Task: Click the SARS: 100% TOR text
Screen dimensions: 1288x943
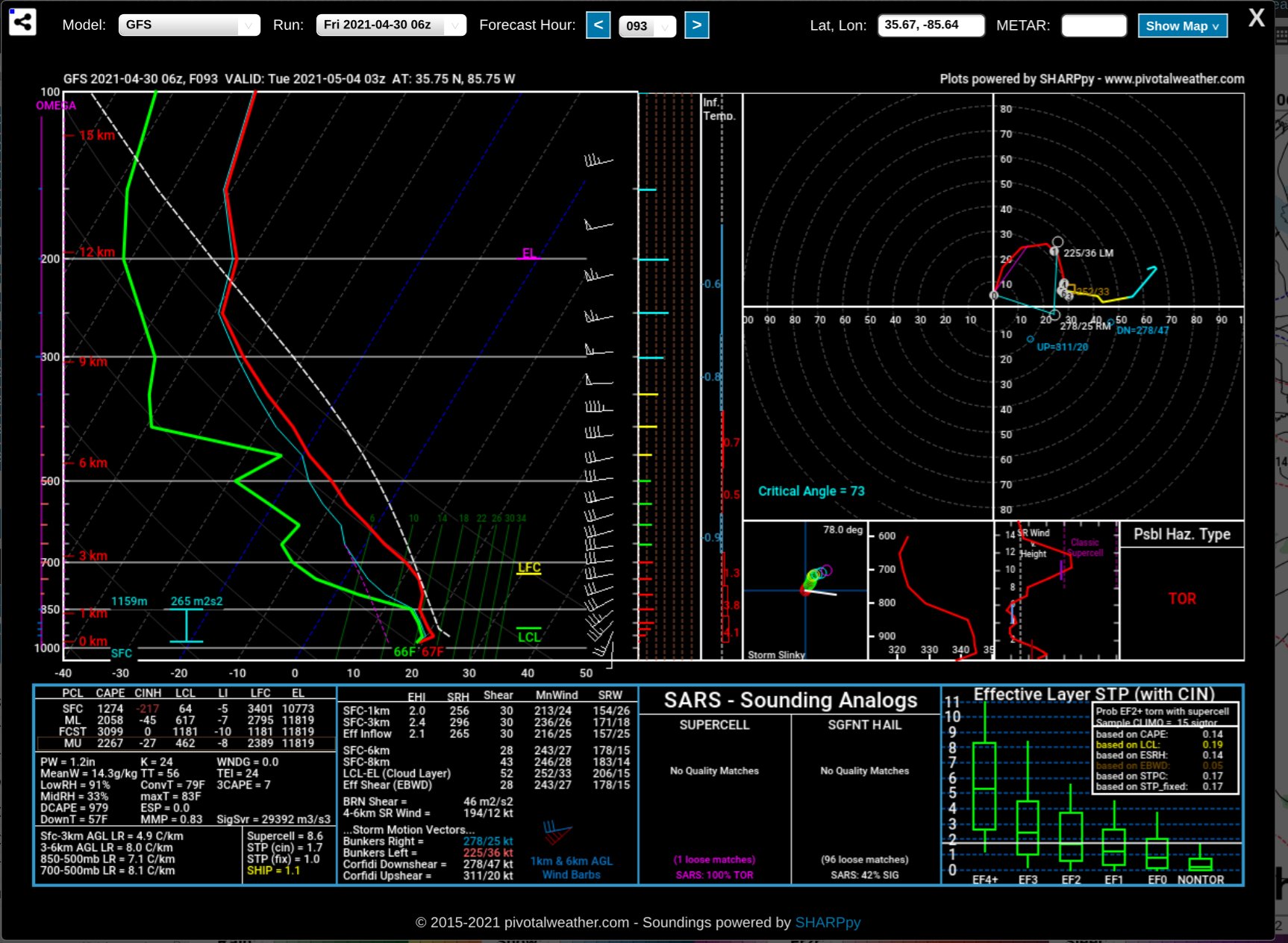Action: (x=714, y=874)
